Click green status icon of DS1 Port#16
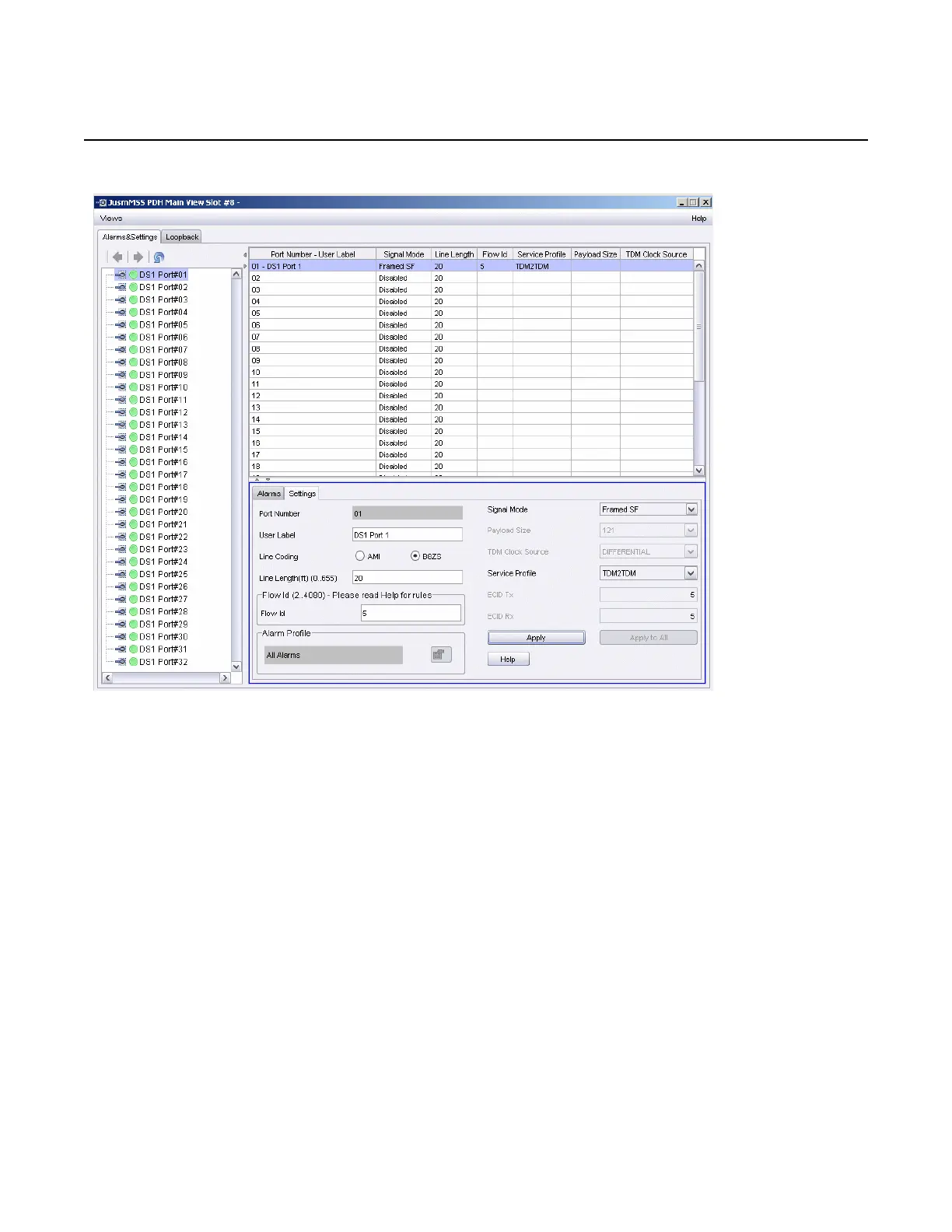Viewport: 952px width, 1232px height. 133,462
